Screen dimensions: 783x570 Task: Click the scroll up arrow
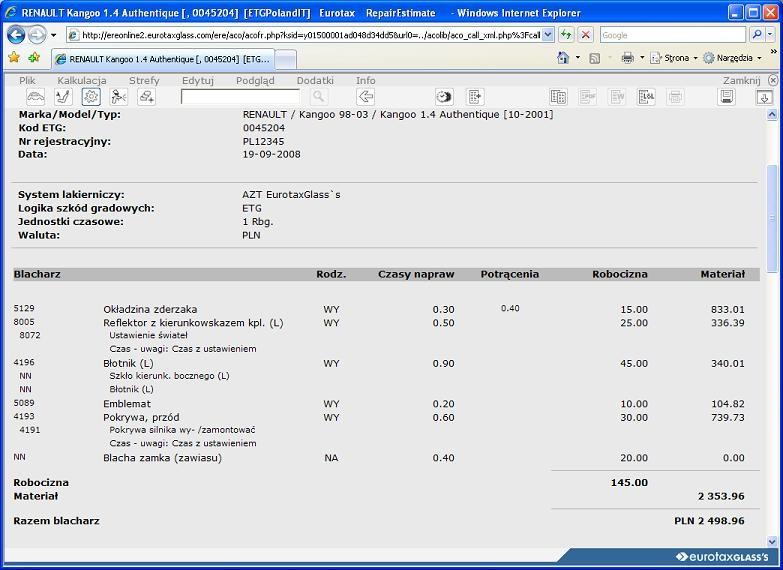[x=772, y=115]
